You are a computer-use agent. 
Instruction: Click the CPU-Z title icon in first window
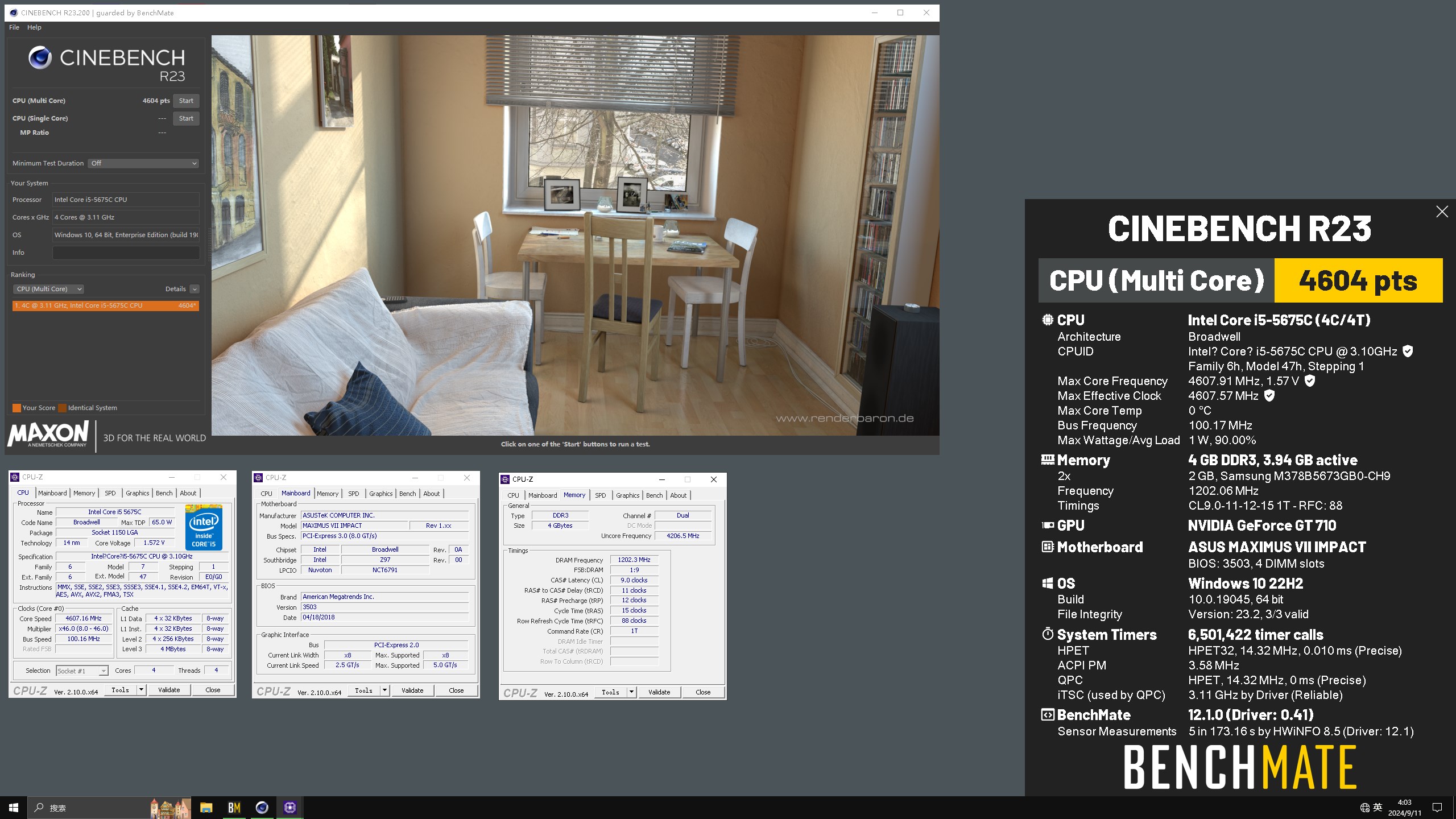click(x=15, y=477)
